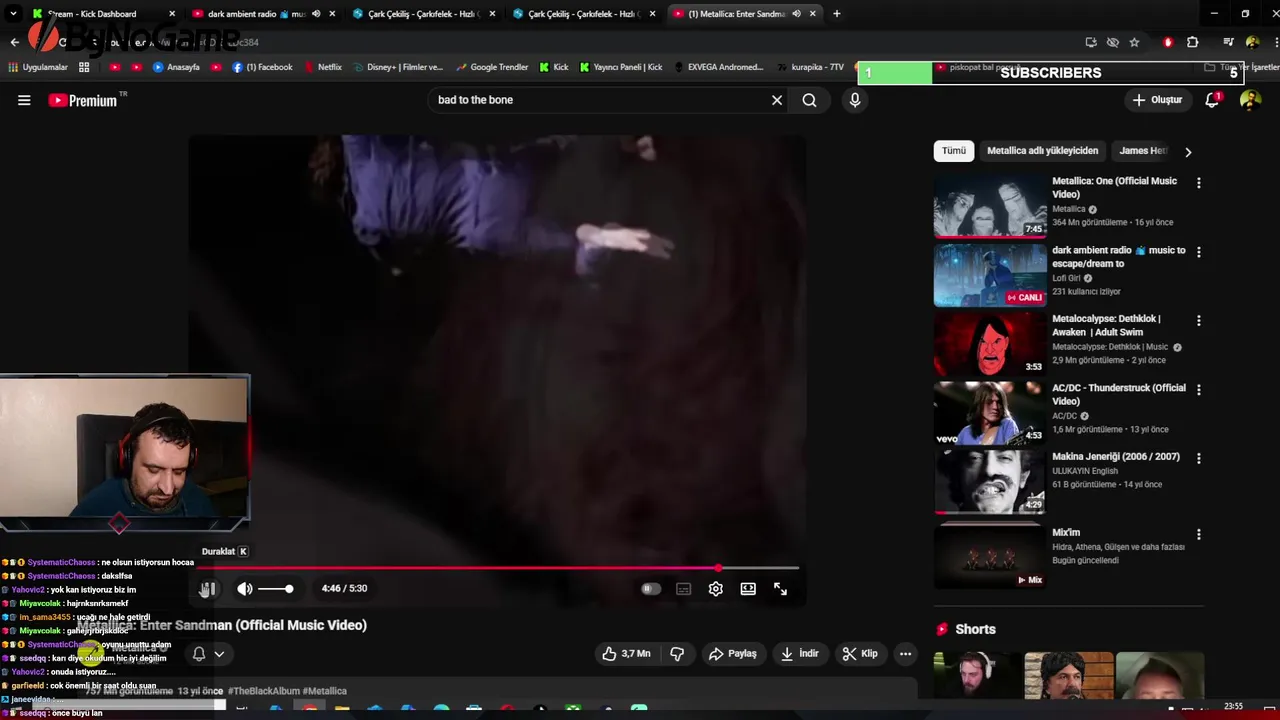Viewport: 1280px width, 720px height.
Task: Open Google Trendler bookmark
Action: point(492,67)
